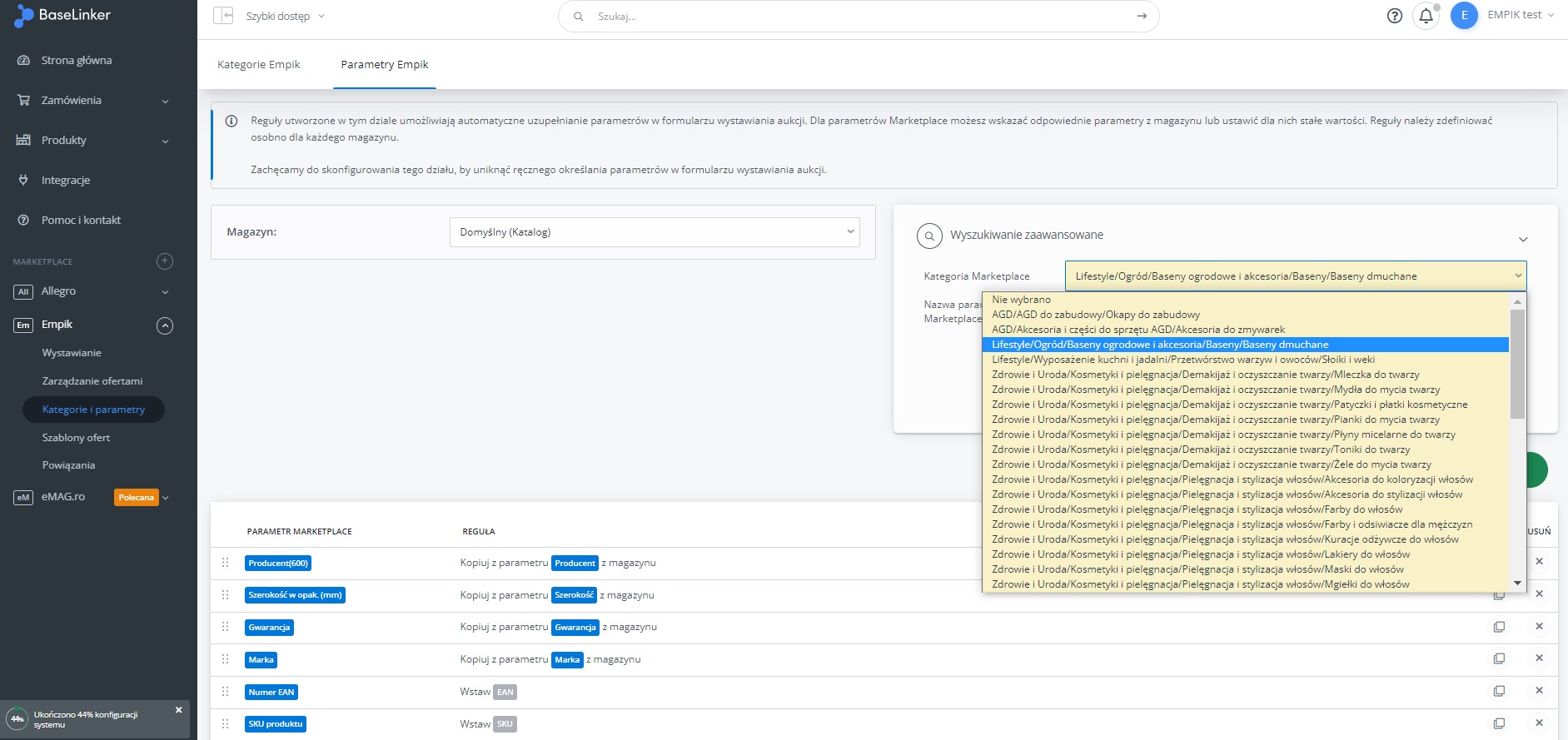This screenshot has height=740, width=1568.
Task: Go to Strona główna
Action: [76, 61]
